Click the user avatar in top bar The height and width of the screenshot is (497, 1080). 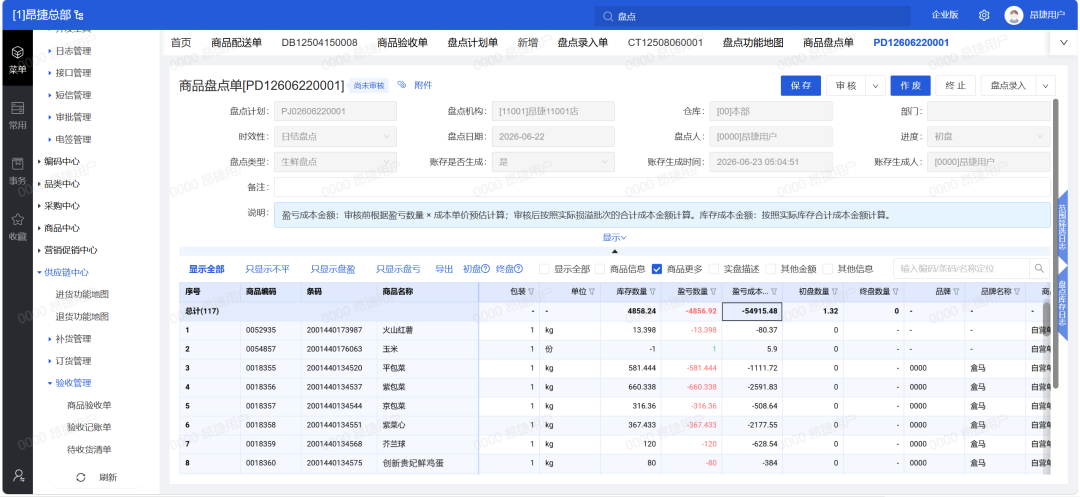pyautogui.click(x=1013, y=15)
